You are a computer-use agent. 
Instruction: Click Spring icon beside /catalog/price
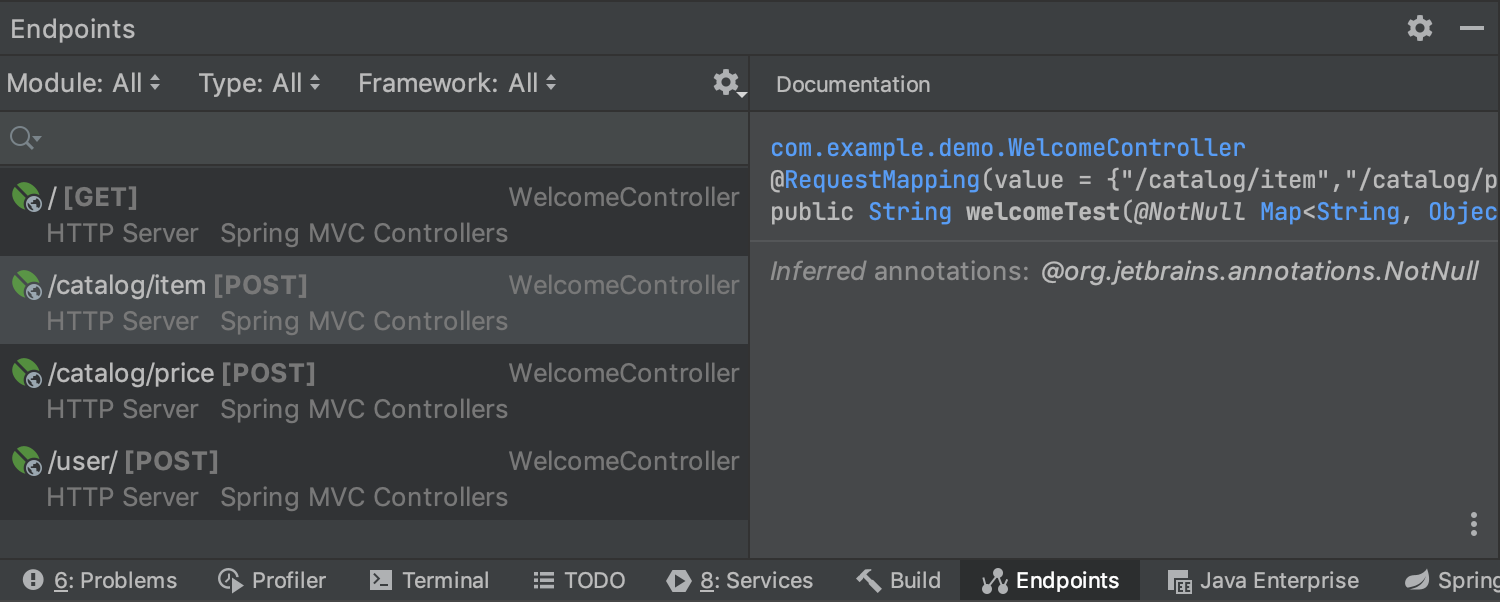26,373
